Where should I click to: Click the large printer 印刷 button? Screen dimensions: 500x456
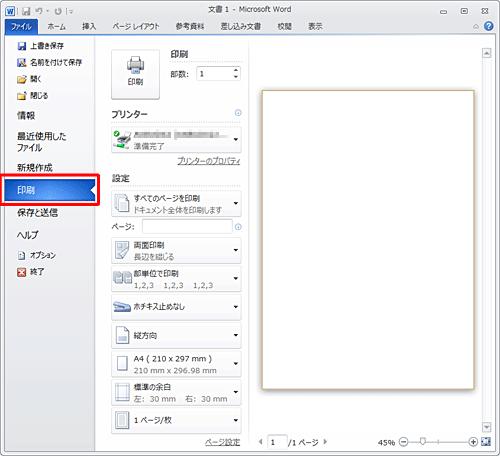(135, 74)
